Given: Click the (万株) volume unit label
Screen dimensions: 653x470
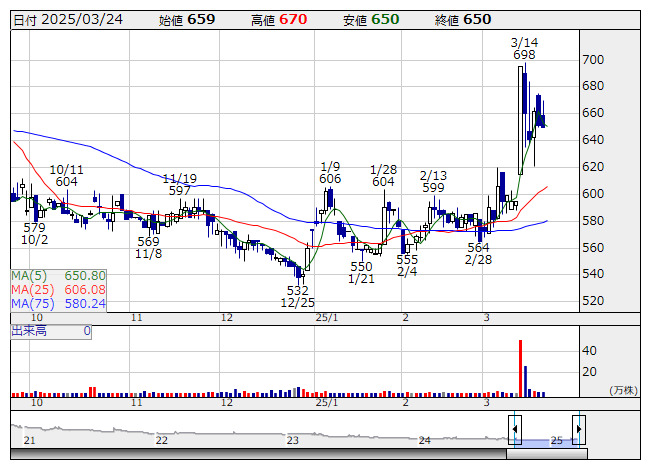Looking at the screenshot, I should click(623, 390).
